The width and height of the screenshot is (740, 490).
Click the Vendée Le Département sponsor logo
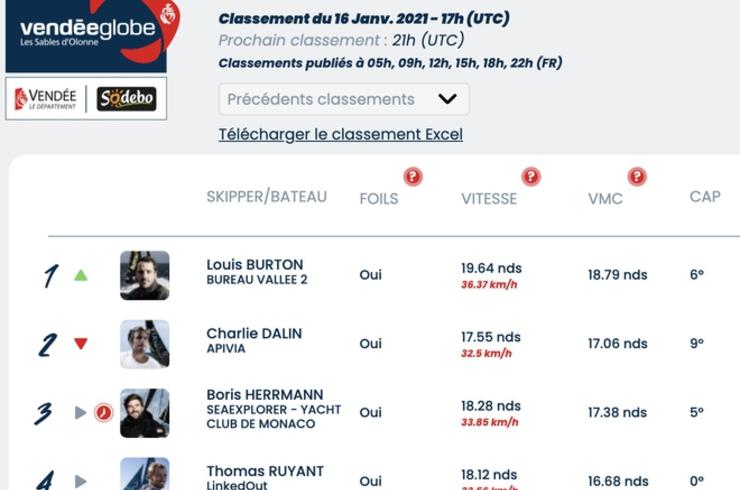click(x=45, y=99)
